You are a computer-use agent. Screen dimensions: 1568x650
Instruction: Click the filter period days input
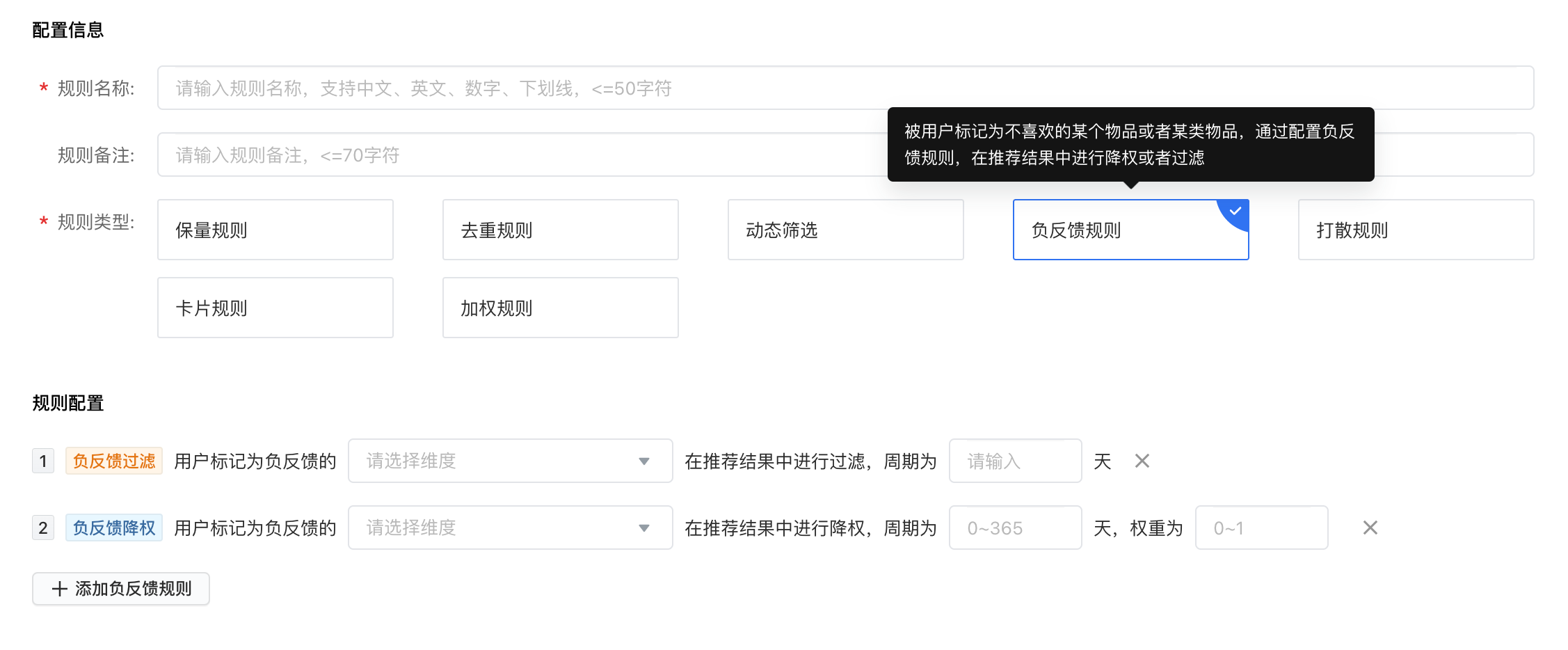[1015, 461]
